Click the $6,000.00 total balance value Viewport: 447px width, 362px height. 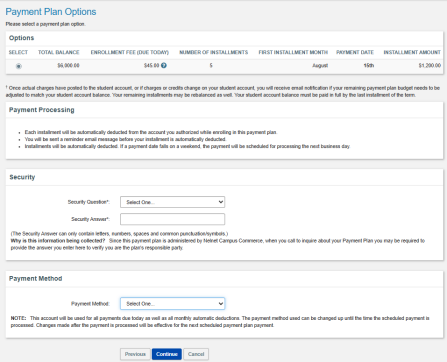[68, 65]
